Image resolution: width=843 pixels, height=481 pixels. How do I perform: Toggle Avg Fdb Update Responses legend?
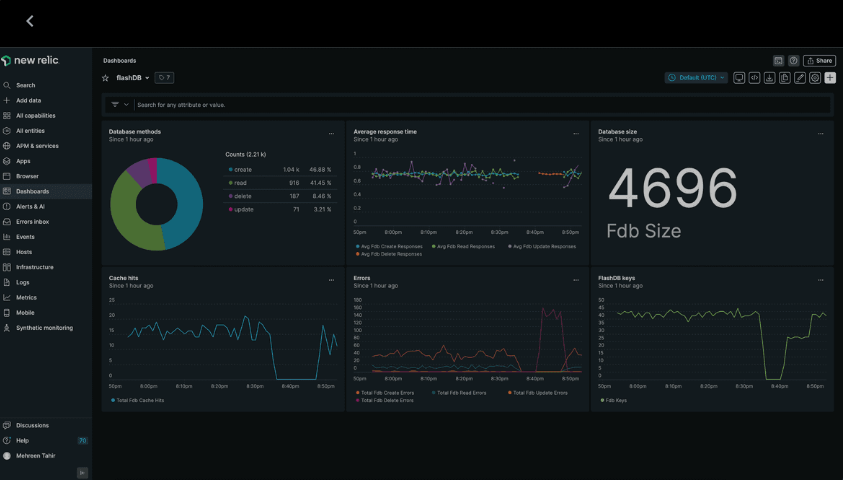(542, 247)
